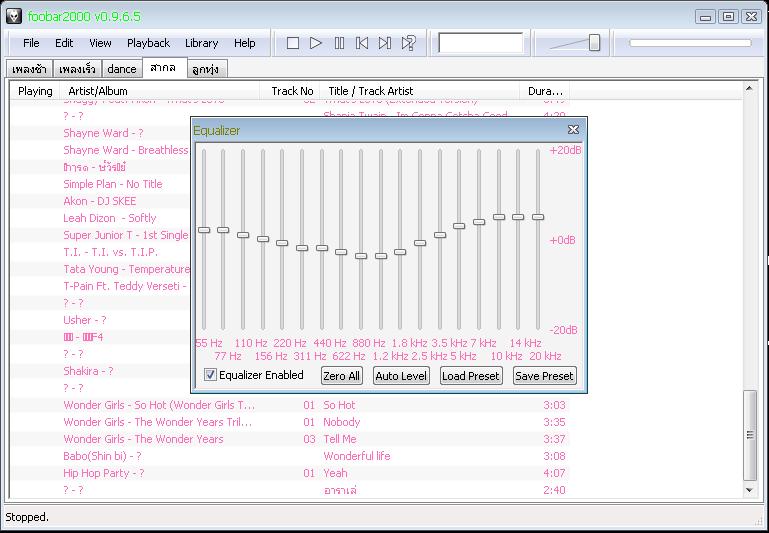Switch to the dance playlist tab

(x=122, y=69)
